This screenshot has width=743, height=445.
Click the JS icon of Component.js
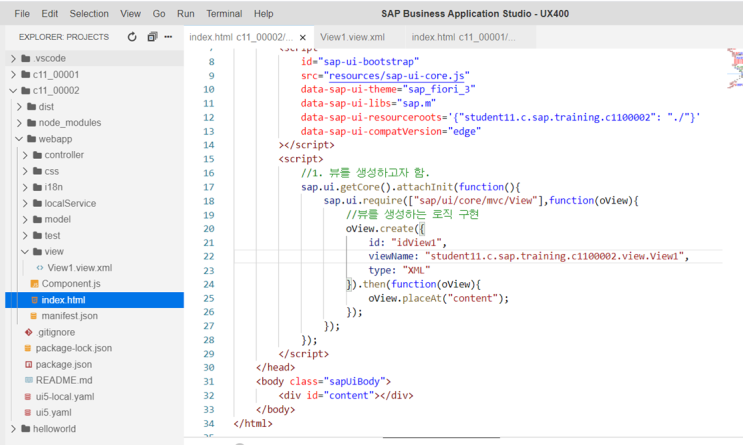point(34,284)
